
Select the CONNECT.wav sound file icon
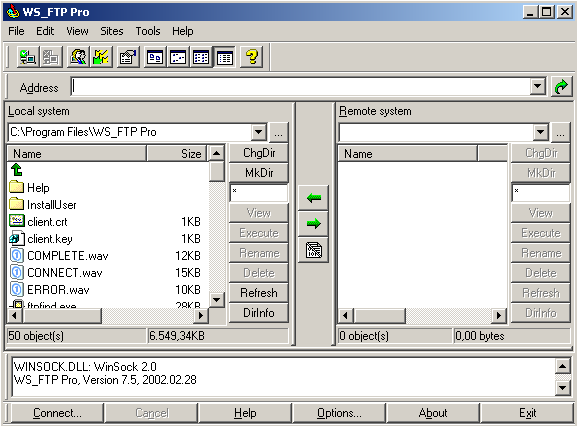17,272
